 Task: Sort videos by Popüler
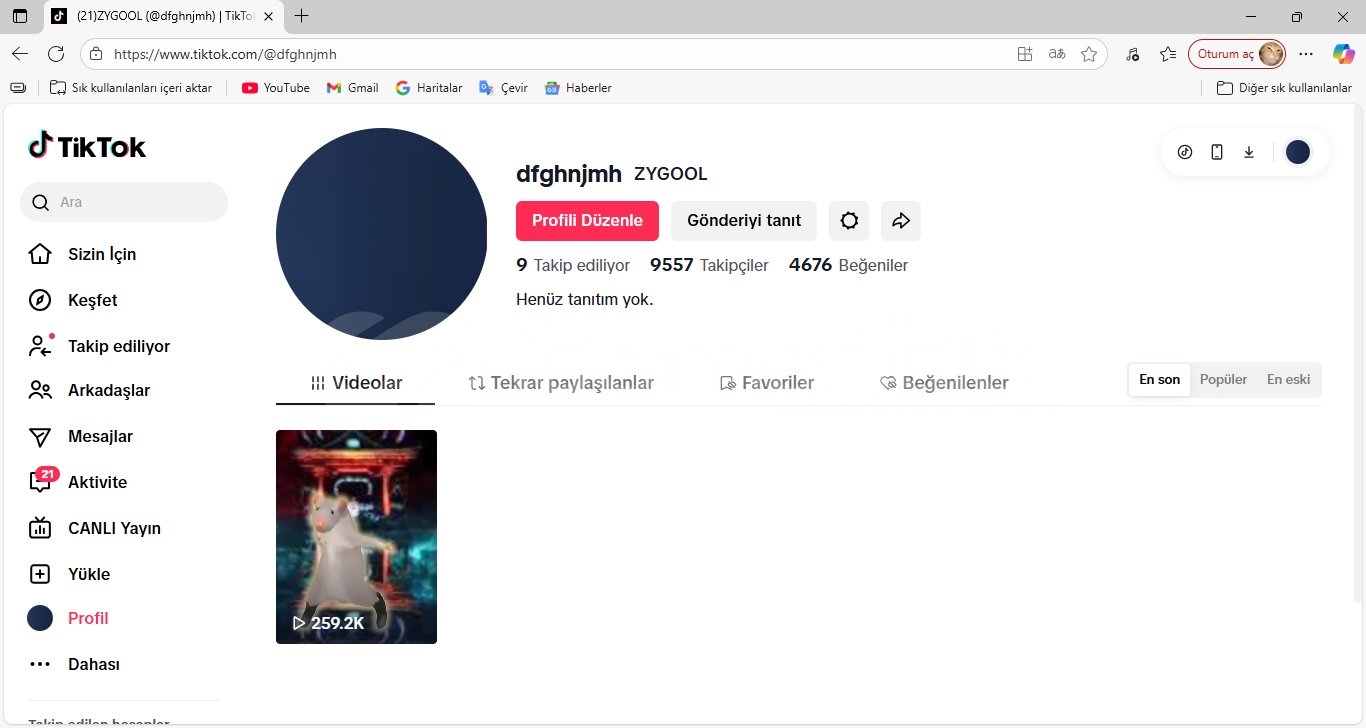1223,380
